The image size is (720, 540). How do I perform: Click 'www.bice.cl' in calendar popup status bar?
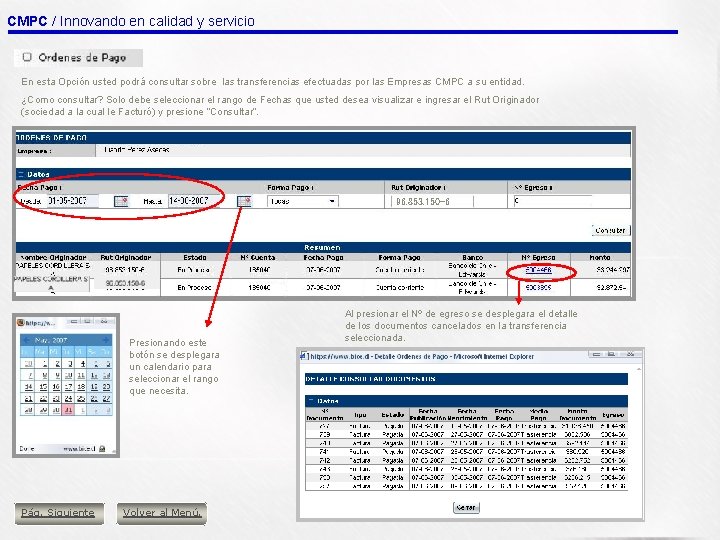tap(79, 449)
